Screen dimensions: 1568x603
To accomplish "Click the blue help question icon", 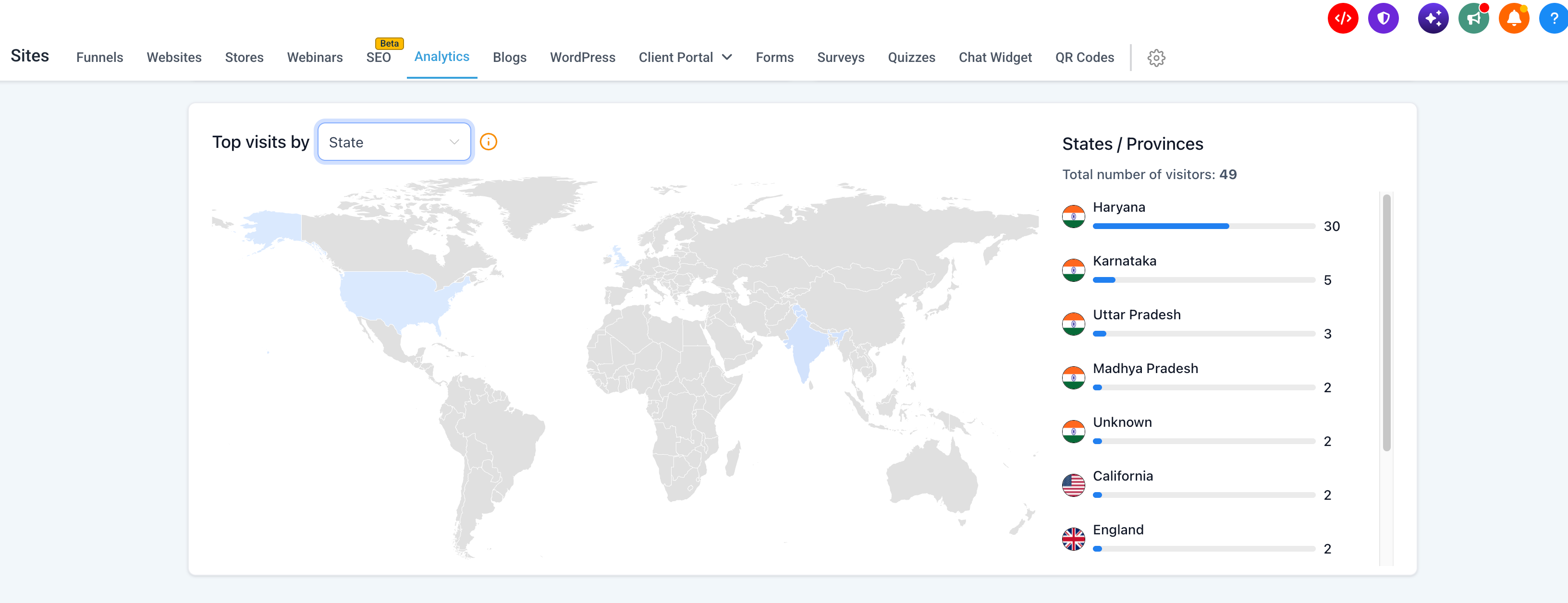I will point(1554,18).
